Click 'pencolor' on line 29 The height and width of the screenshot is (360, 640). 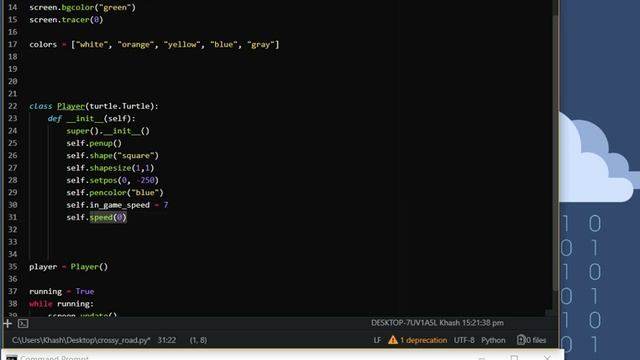(108, 193)
